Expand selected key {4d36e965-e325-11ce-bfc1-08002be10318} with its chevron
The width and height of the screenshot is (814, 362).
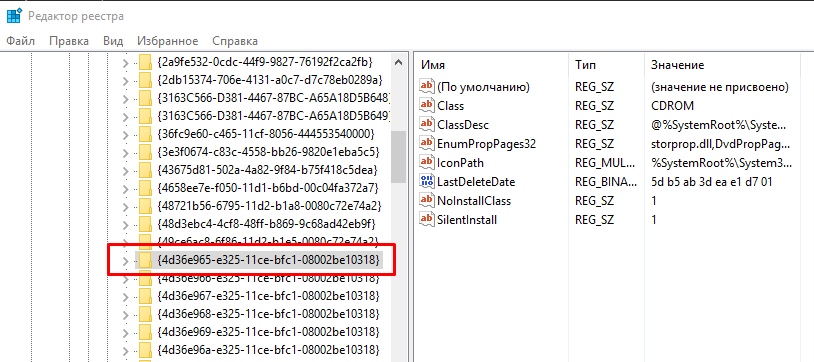coord(125,260)
